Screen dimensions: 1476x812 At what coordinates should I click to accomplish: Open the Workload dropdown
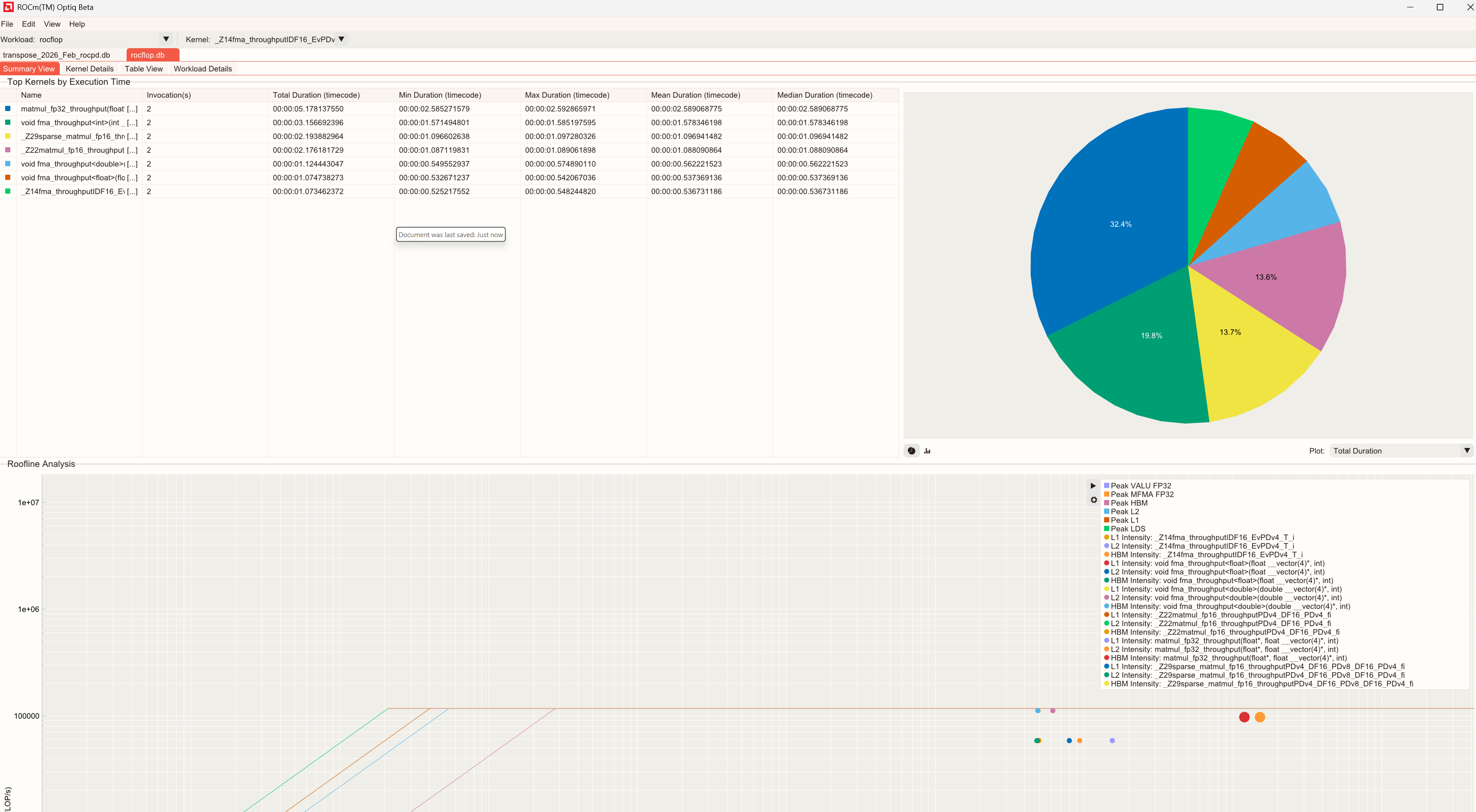click(166, 40)
